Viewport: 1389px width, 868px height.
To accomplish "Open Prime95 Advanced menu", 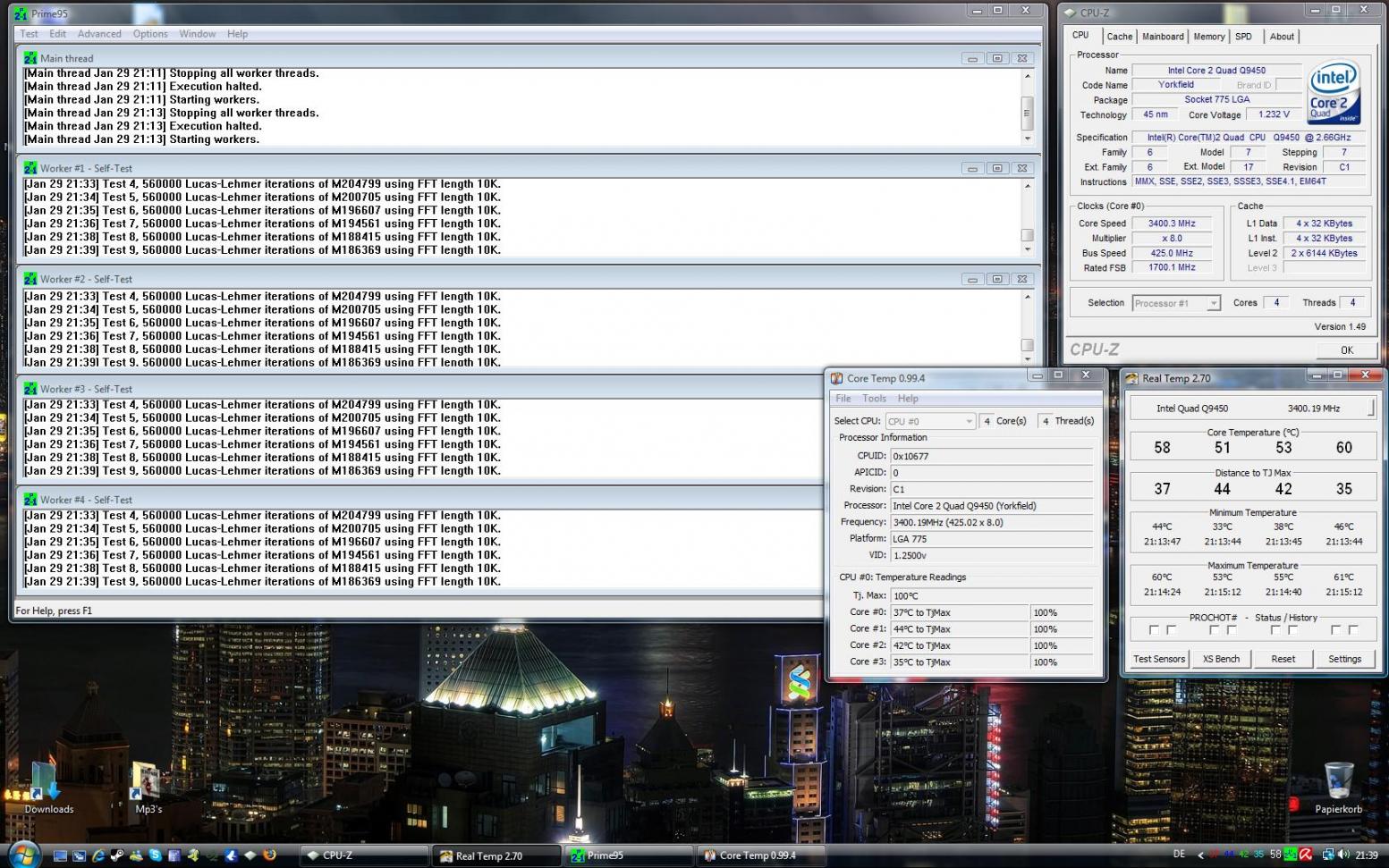I will click(x=99, y=34).
